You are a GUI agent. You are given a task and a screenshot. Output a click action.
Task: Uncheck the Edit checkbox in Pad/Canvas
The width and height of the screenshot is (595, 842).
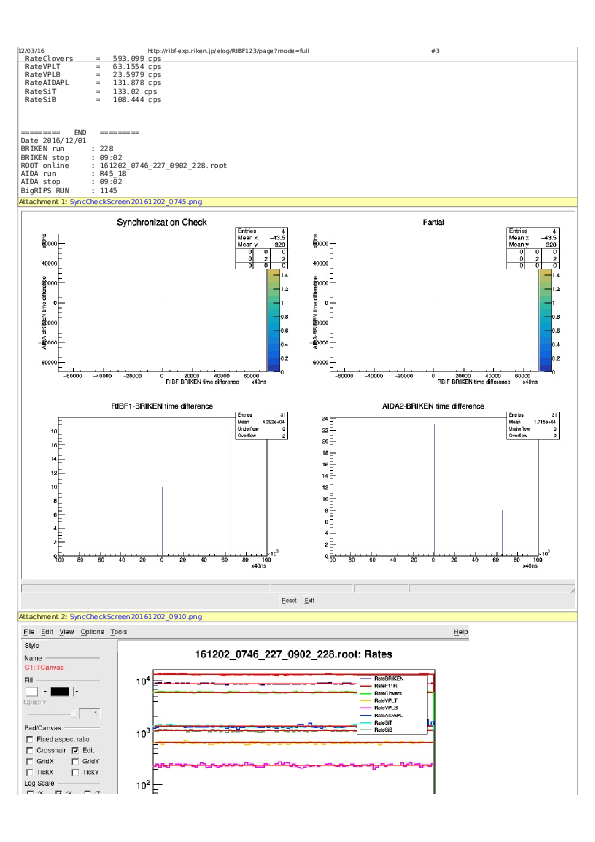click(75, 751)
